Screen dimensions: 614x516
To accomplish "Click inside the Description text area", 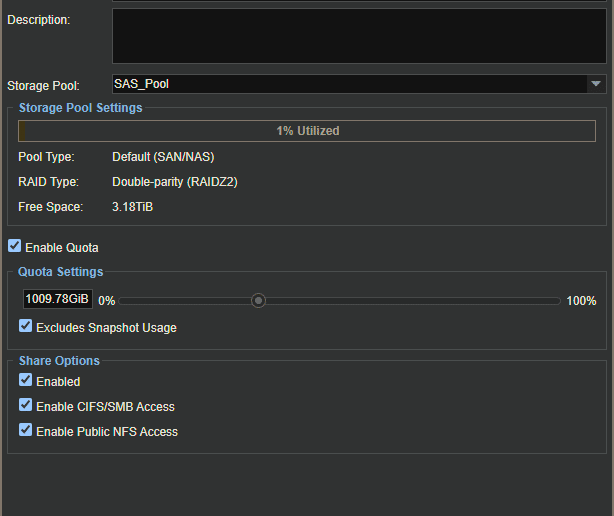I will coord(359,36).
